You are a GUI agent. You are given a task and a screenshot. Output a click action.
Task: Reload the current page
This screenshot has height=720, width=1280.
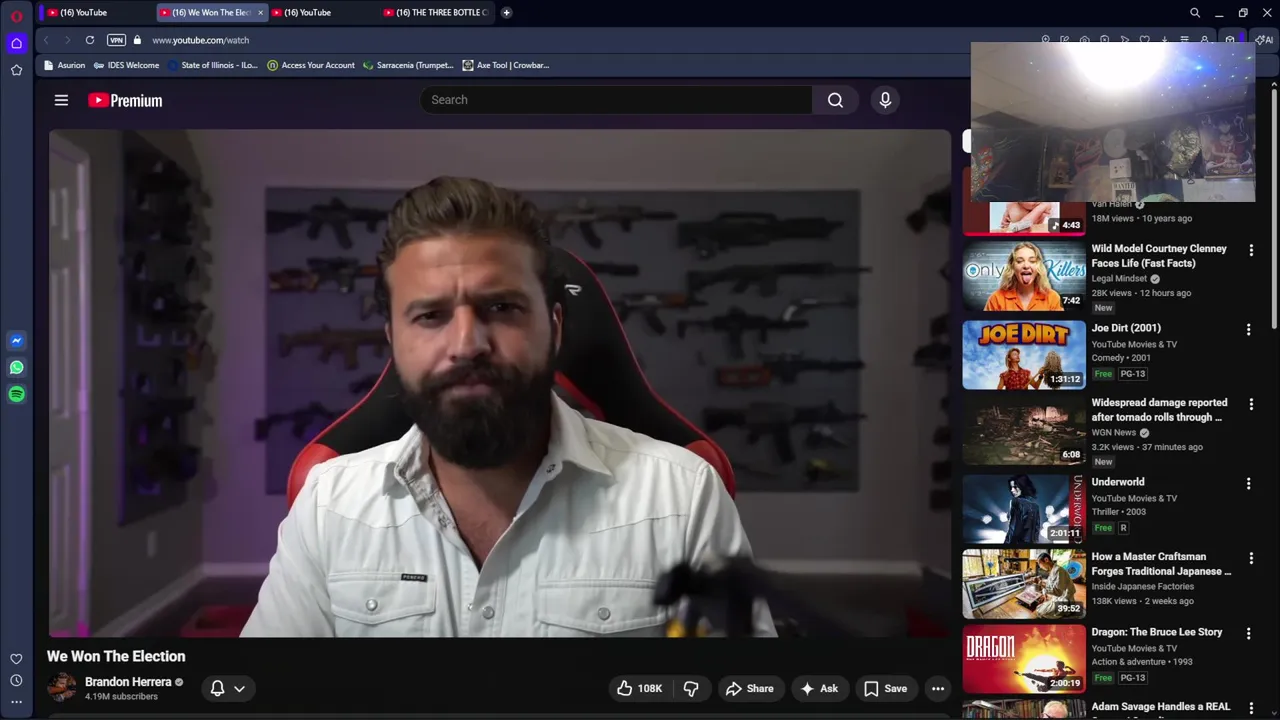coord(90,40)
